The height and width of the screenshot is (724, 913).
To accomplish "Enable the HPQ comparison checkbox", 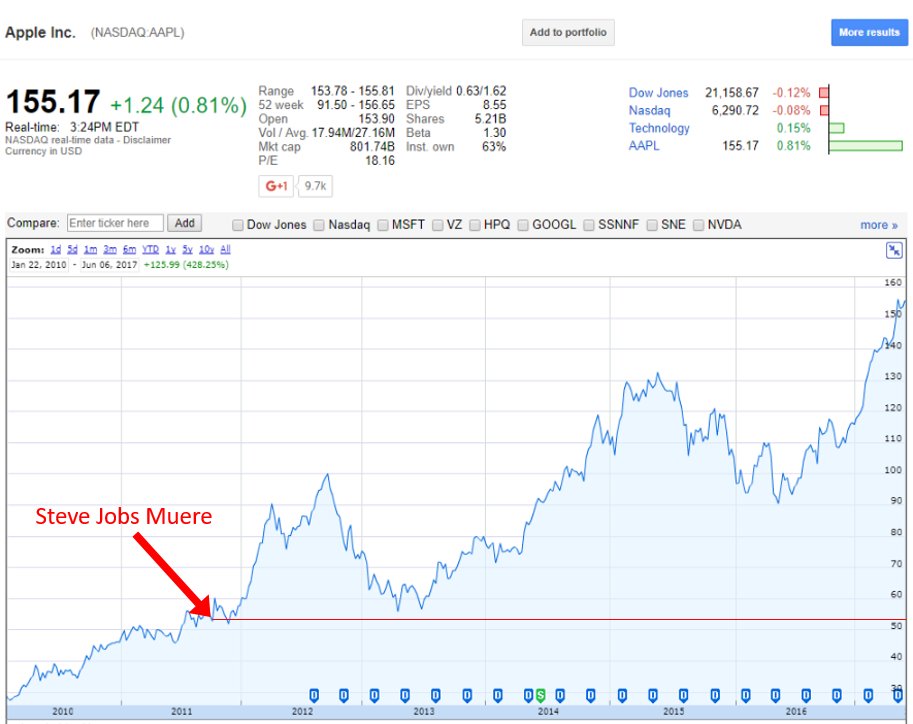I will 475,225.
